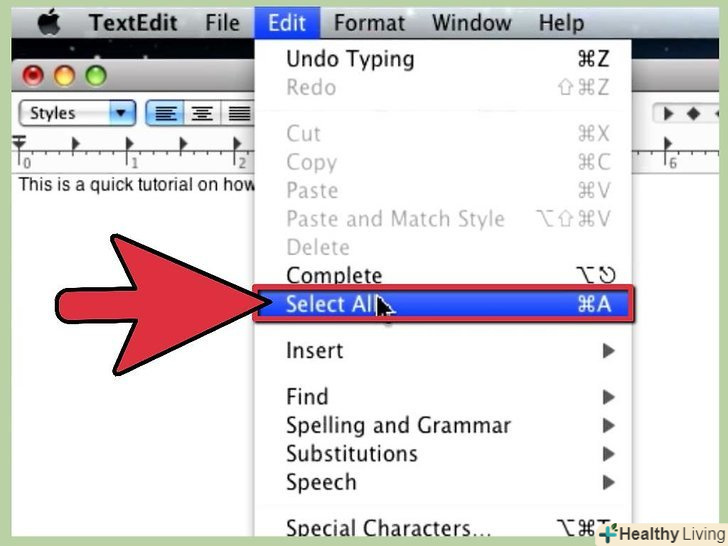Click the diamond list marker icon
The image size is (728, 546).
(693, 113)
